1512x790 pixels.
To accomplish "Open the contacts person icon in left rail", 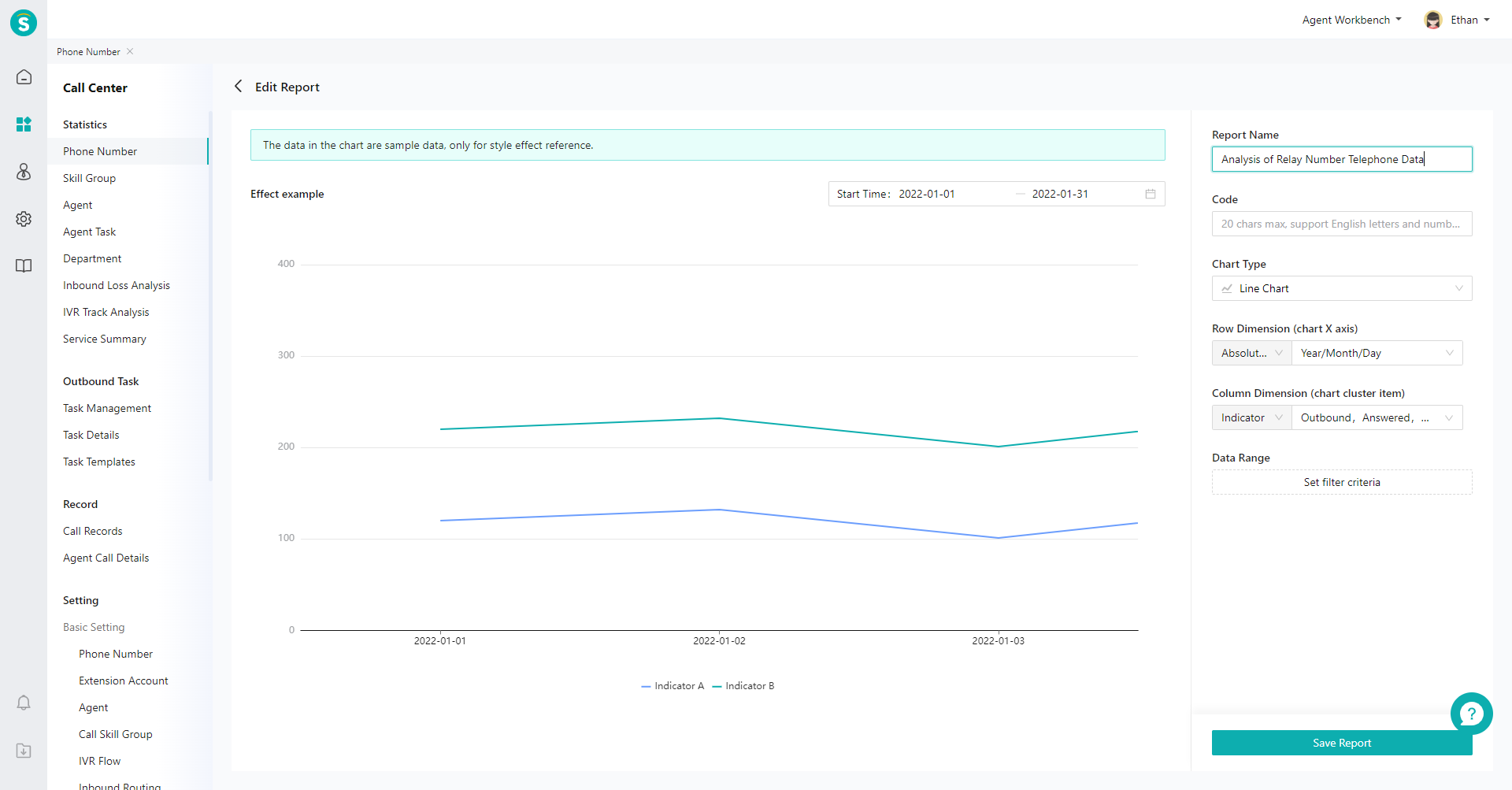I will click(24, 172).
